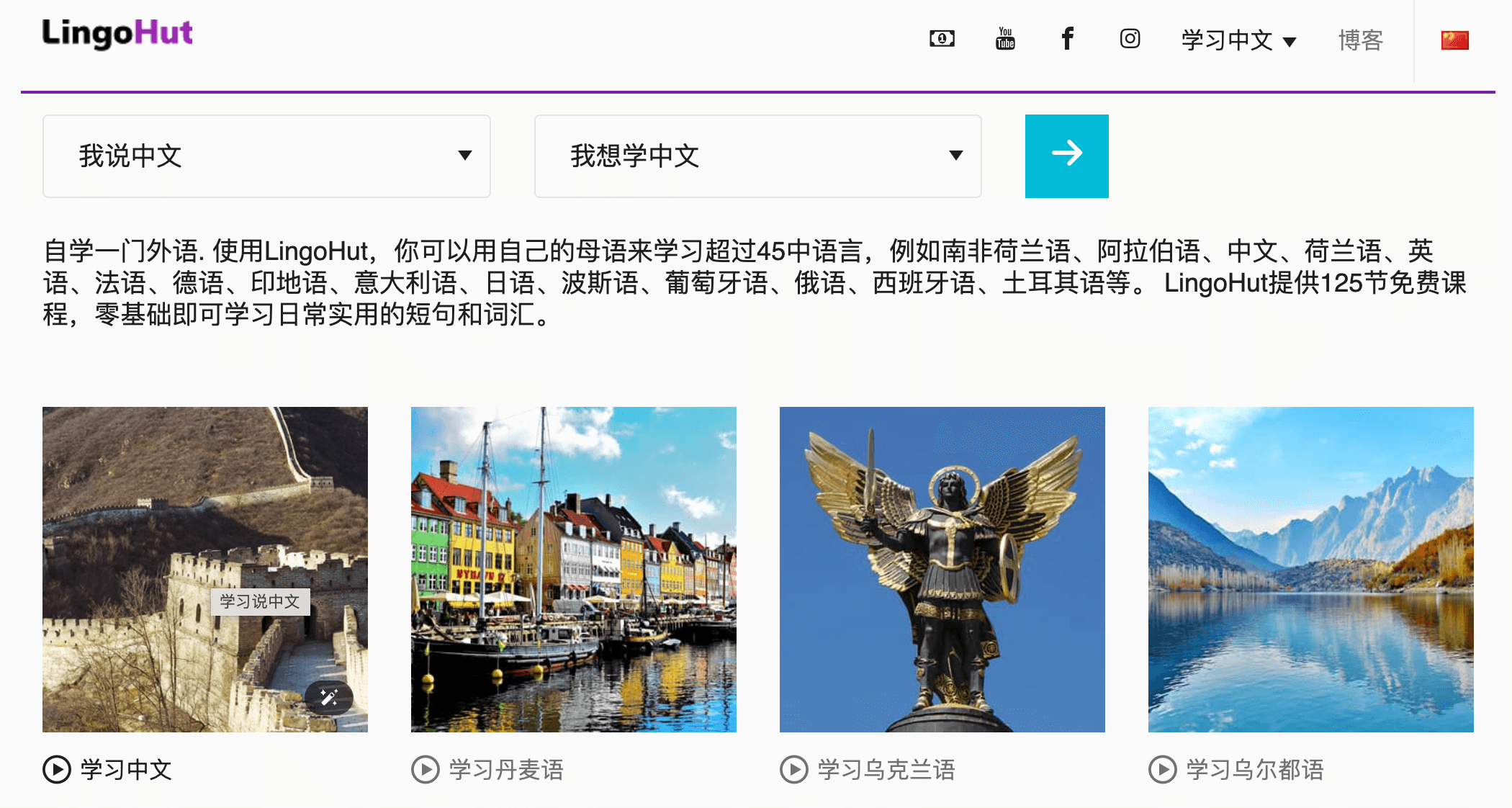Open the Nyhavn harbor course thumbnail

(x=573, y=568)
